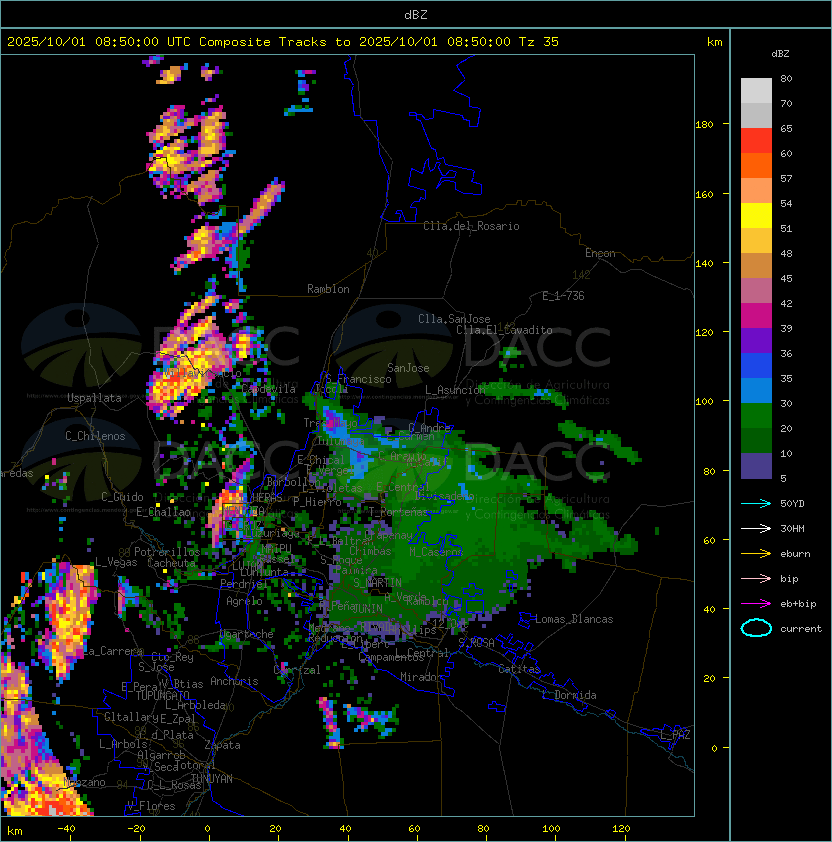Viewport: 832px width, 842px height.
Task: Click the 'Tz 35' threshold text in header
Action: (539, 42)
